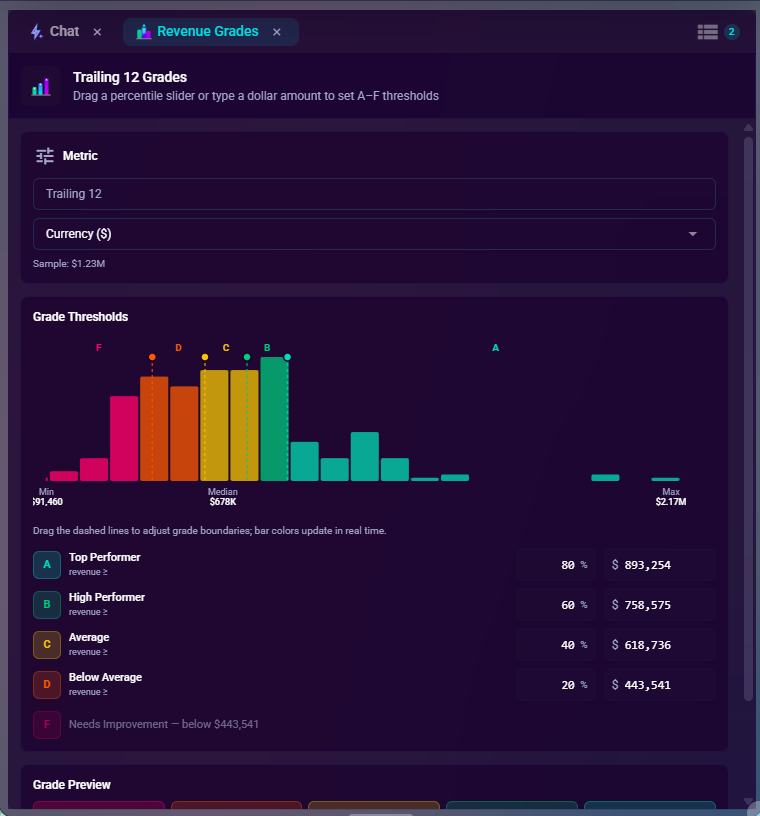
Task: Click the tallest pink F-grade histogram bar
Action: (x=124, y=438)
